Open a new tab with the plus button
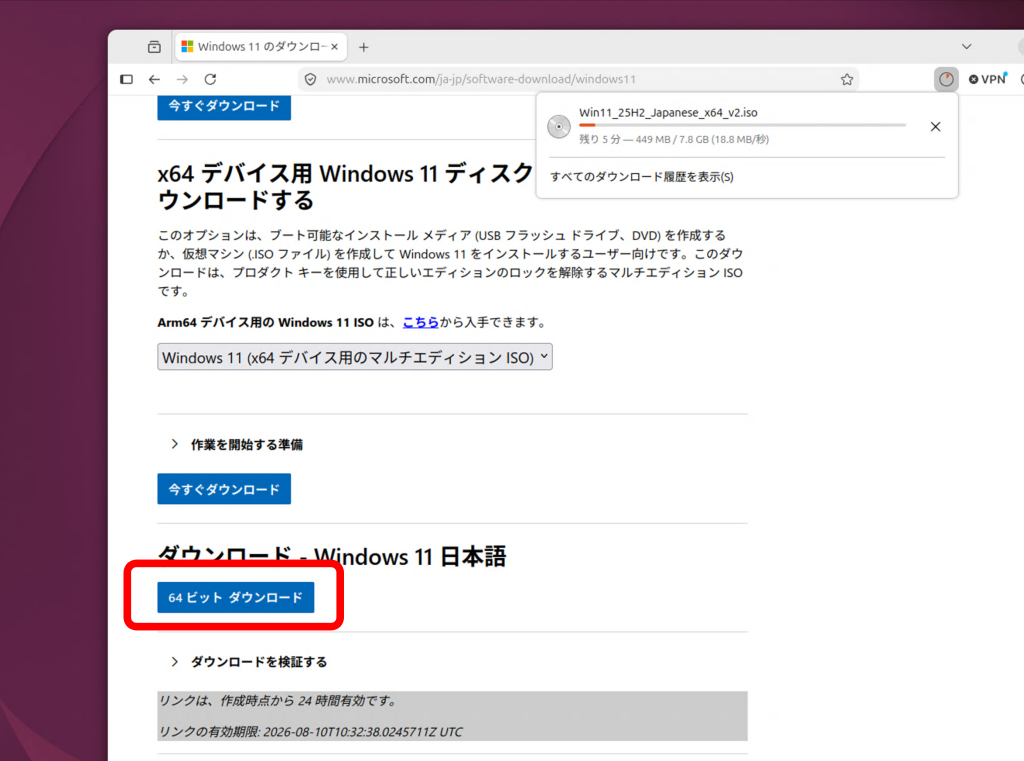Viewport: 1024px width, 761px height. tap(364, 47)
